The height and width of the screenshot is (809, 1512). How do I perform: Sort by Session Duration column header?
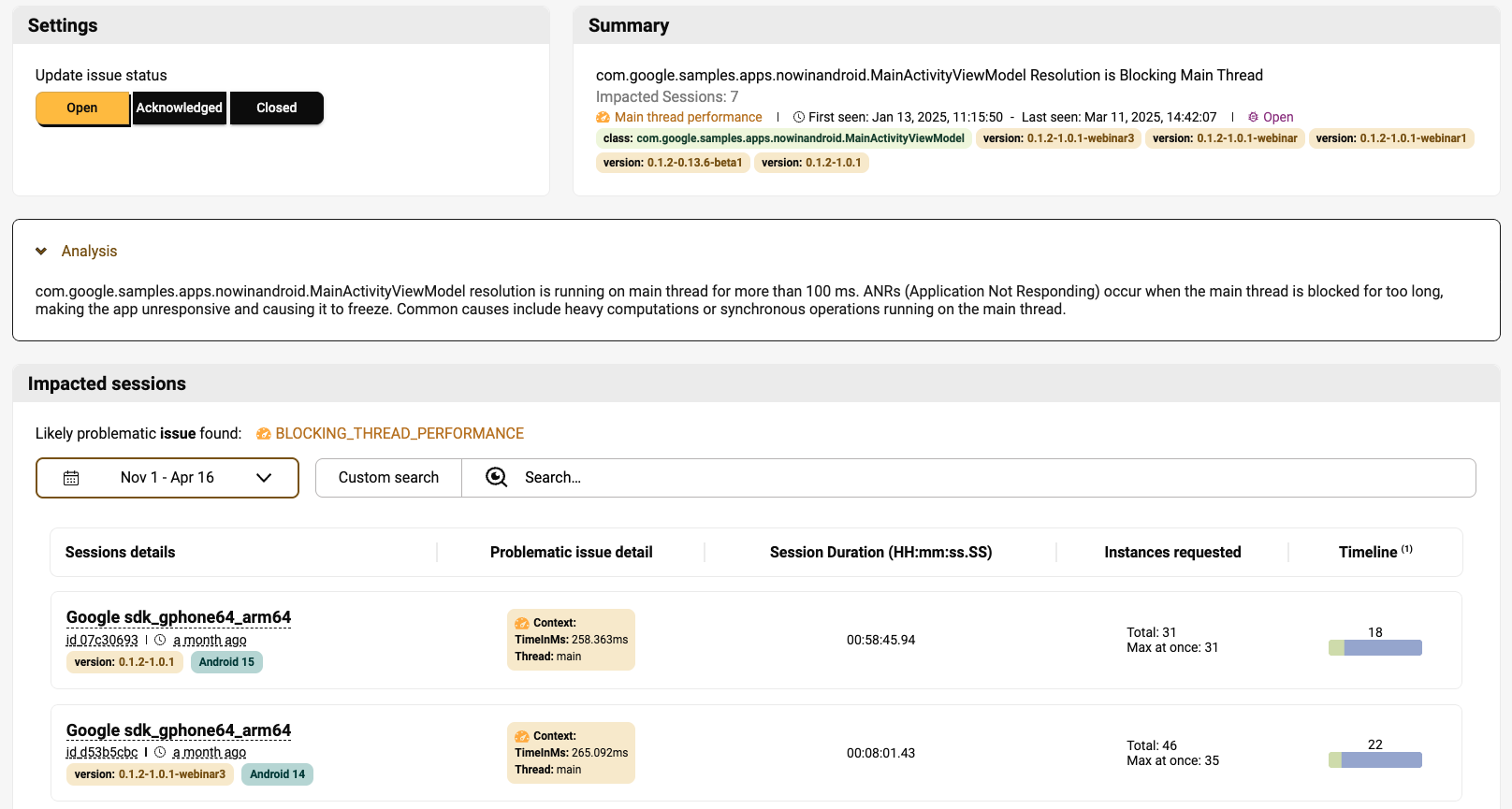click(880, 553)
